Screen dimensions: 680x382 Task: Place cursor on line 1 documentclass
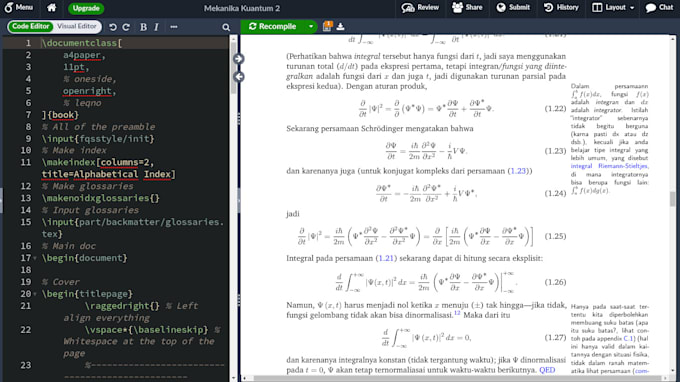(x=82, y=43)
